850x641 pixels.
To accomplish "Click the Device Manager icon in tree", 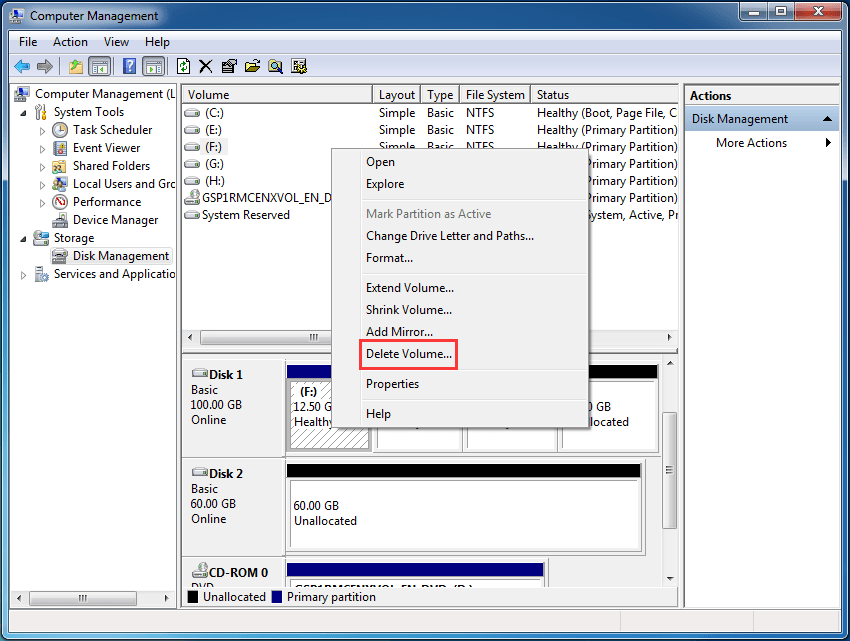I will click(x=60, y=220).
